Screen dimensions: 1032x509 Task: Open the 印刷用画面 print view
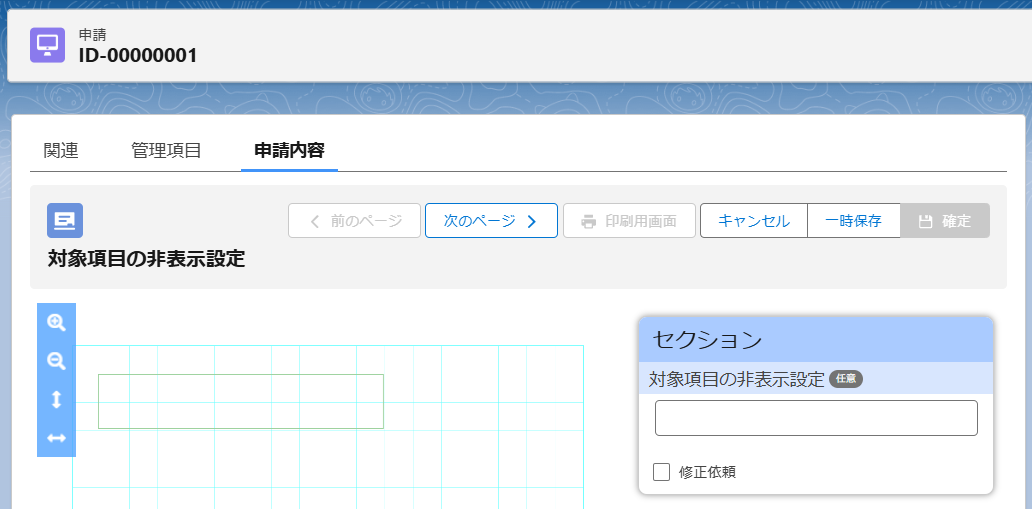pos(629,221)
